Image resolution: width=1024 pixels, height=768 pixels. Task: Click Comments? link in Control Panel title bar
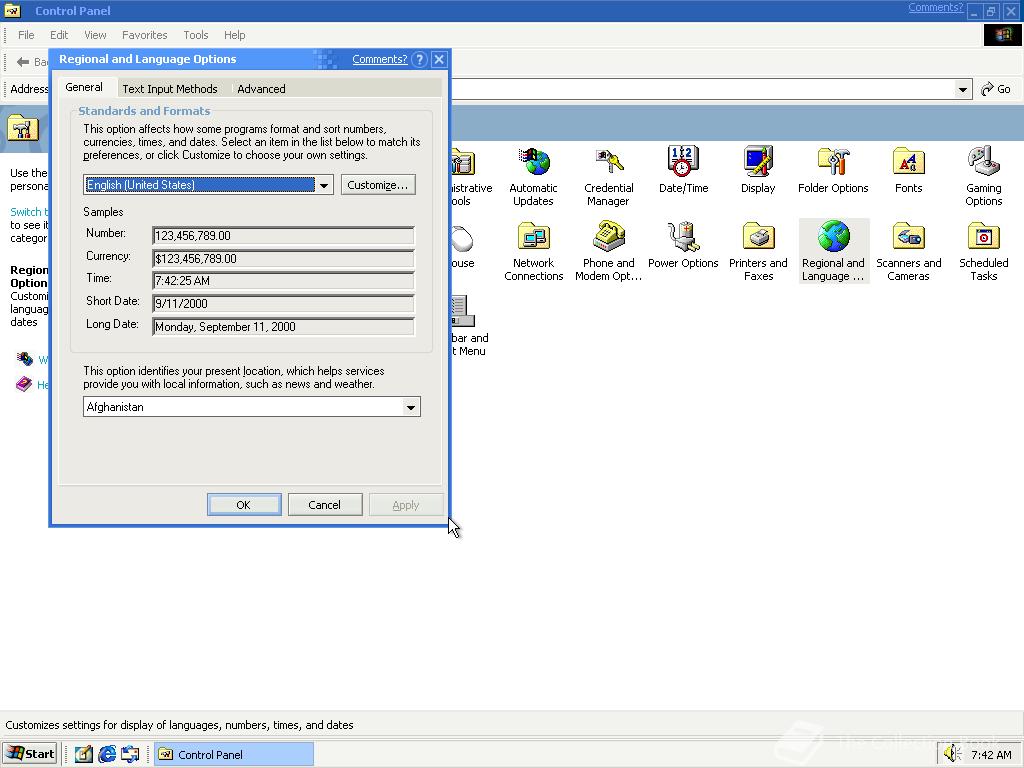coord(935,8)
